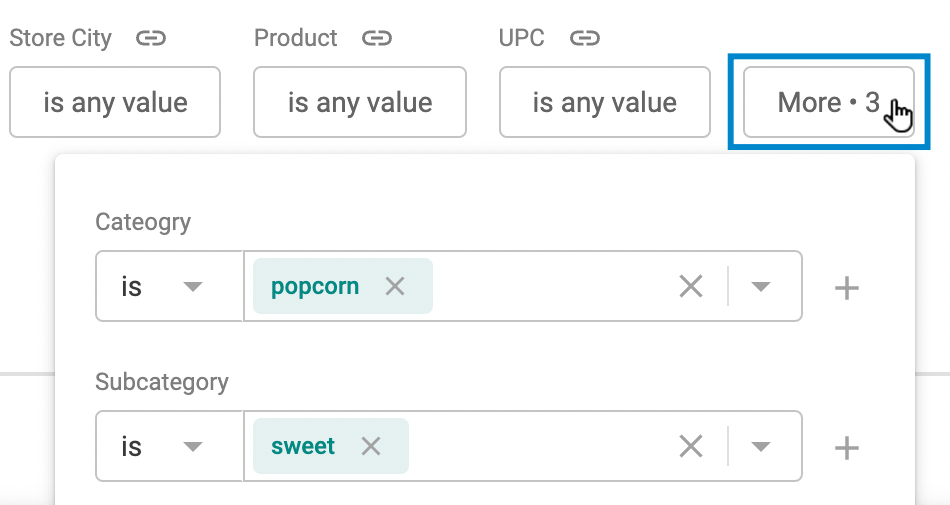This screenshot has height=505, width=950.
Task: Open the Store City 'is any value' filter
Action: (x=115, y=102)
